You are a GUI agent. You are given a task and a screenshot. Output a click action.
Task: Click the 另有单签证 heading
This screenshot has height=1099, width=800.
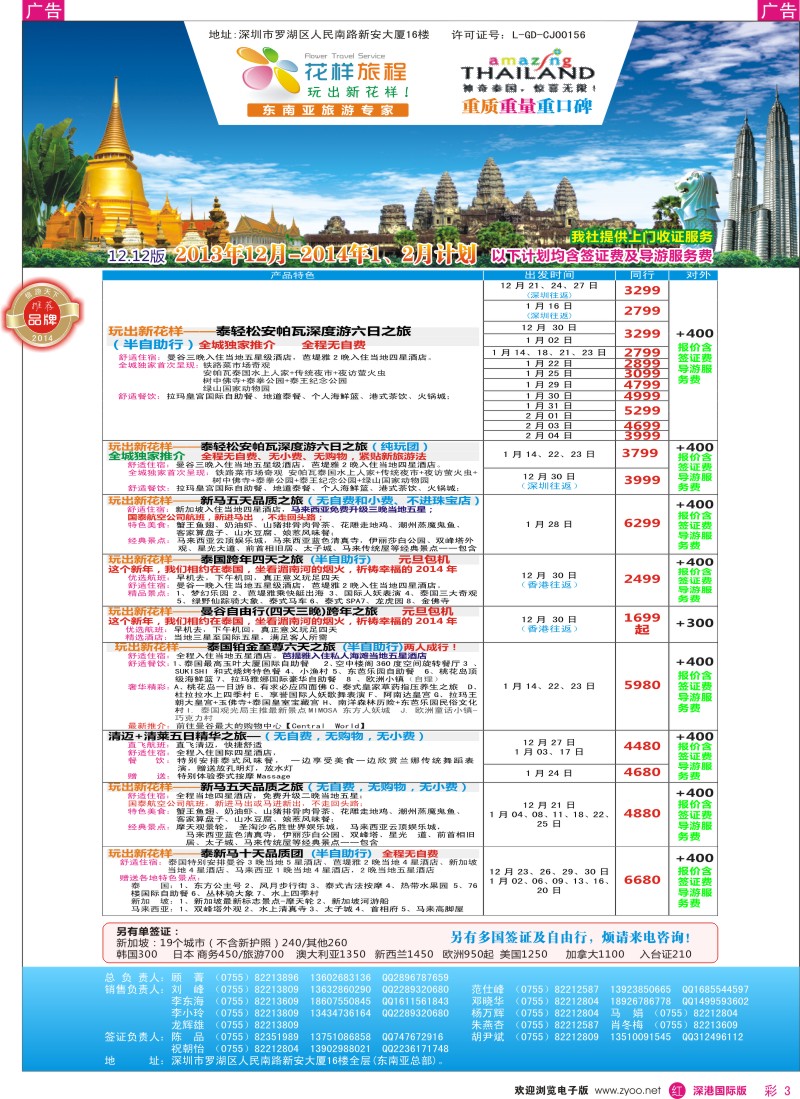pyautogui.click(x=147, y=931)
